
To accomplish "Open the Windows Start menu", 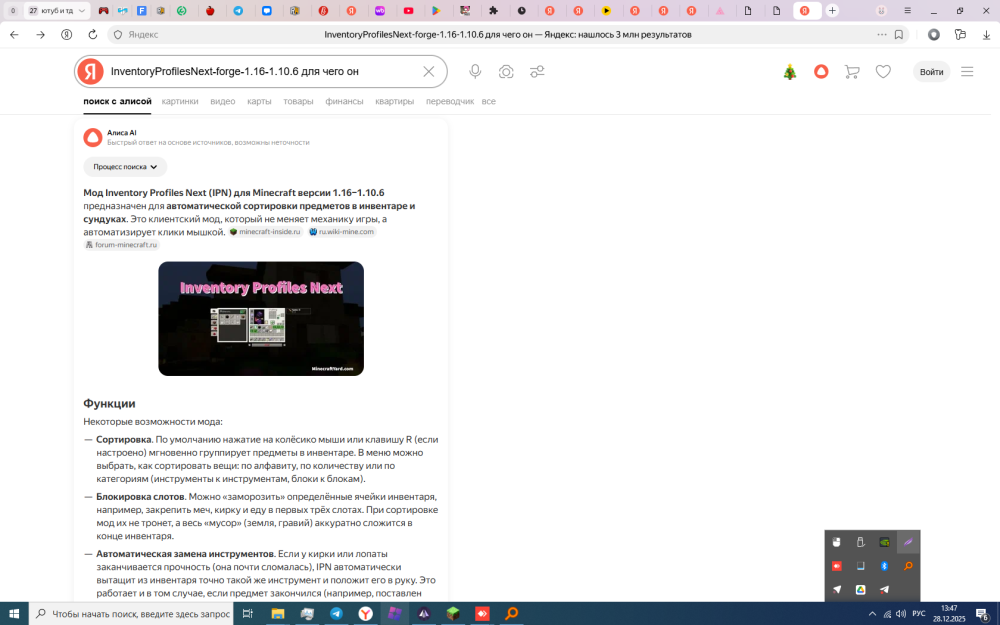I will pyautogui.click(x=13, y=614).
